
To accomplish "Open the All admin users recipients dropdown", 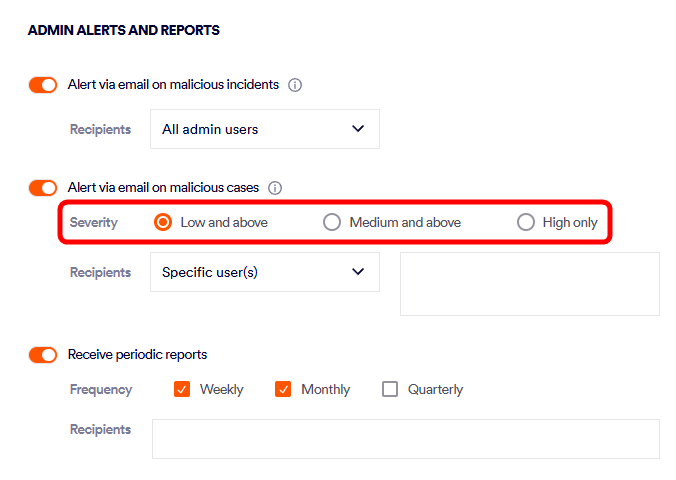I will pyautogui.click(x=264, y=129).
